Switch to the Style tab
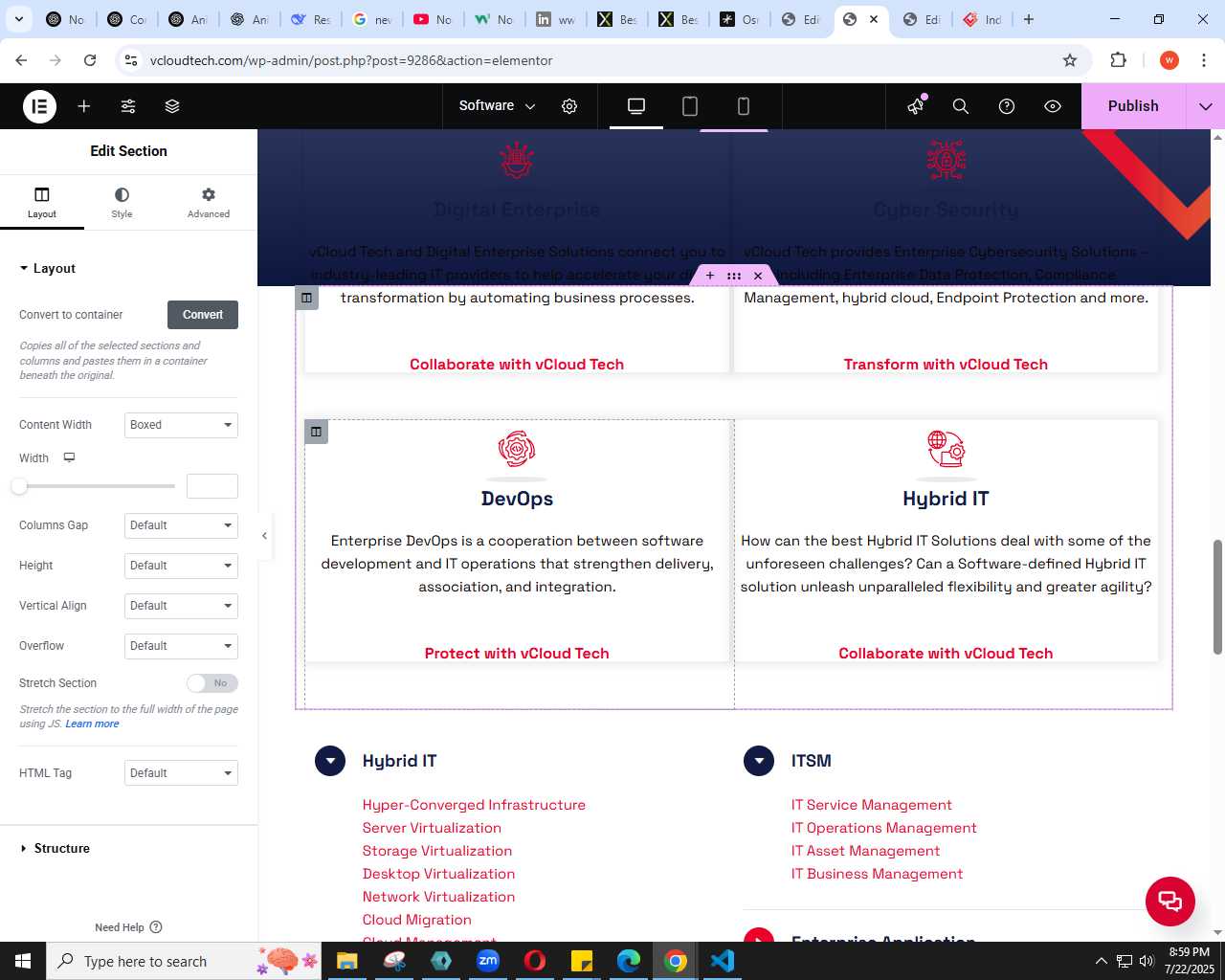This screenshot has height=980, width=1225. pos(122,202)
